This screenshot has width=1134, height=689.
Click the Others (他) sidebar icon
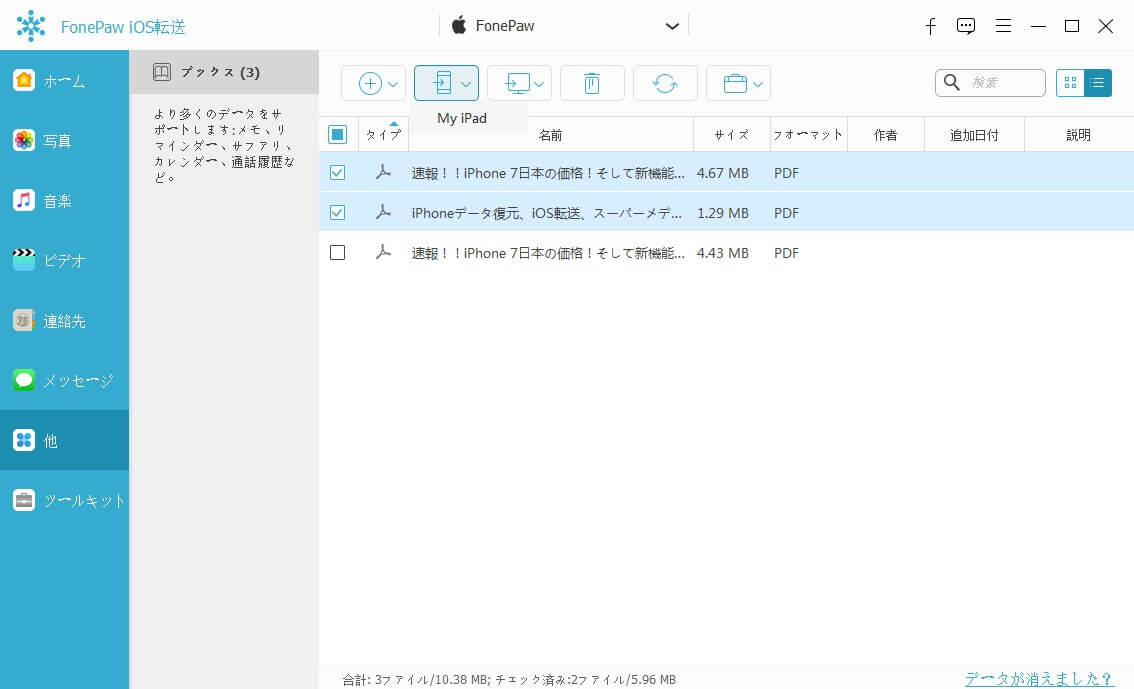[x=24, y=440]
